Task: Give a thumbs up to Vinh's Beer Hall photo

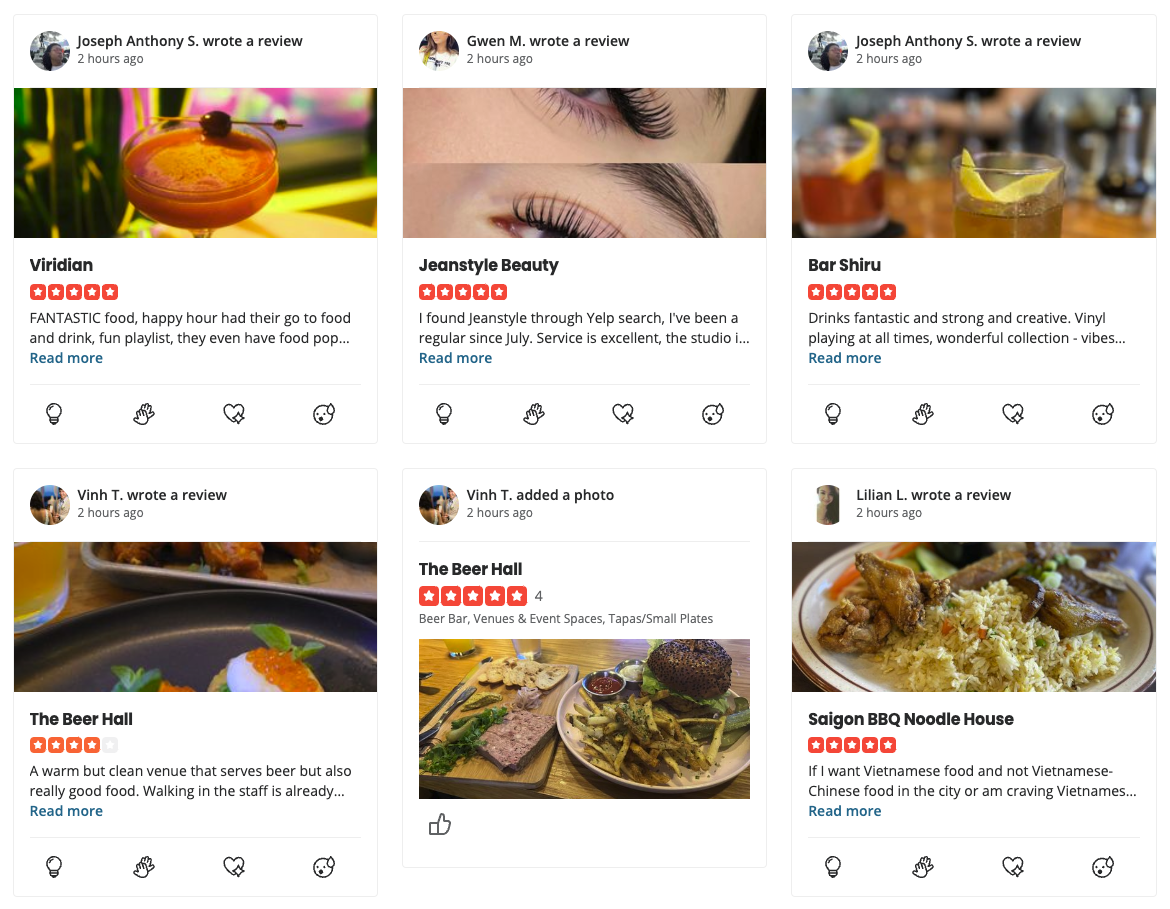Action: coord(440,824)
